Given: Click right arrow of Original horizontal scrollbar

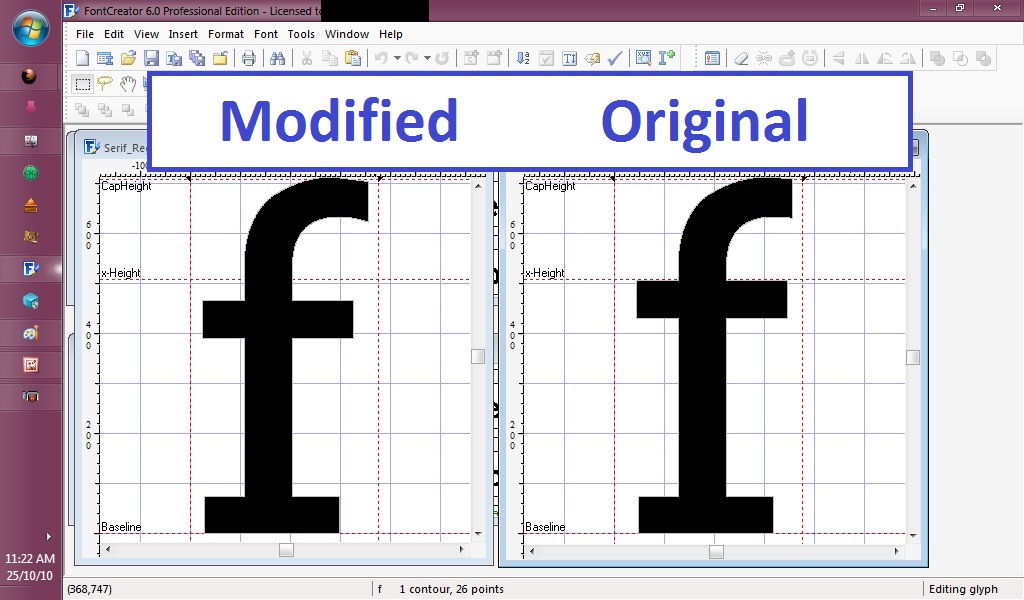Looking at the screenshot, I should tap(896, 552).
